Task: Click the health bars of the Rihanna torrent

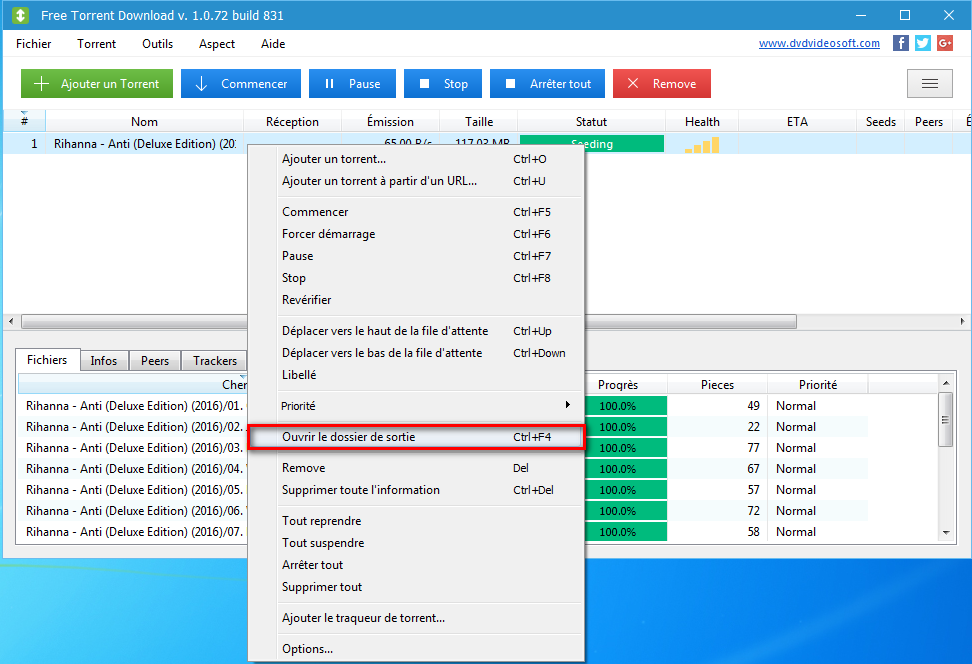Action: 702,144
